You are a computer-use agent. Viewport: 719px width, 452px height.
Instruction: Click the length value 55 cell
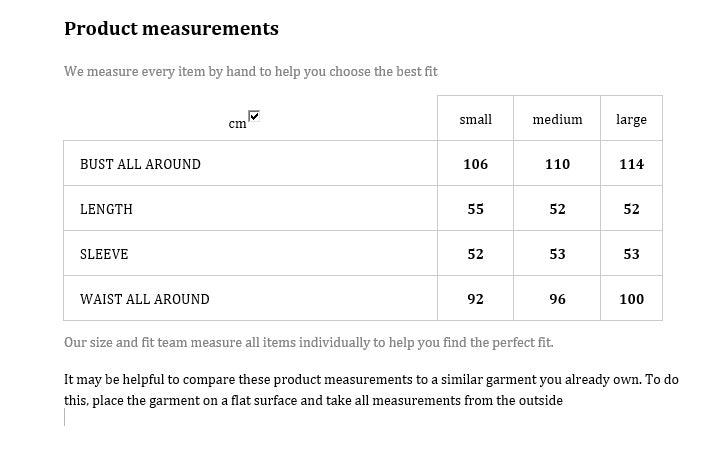[x=475, y=209]
